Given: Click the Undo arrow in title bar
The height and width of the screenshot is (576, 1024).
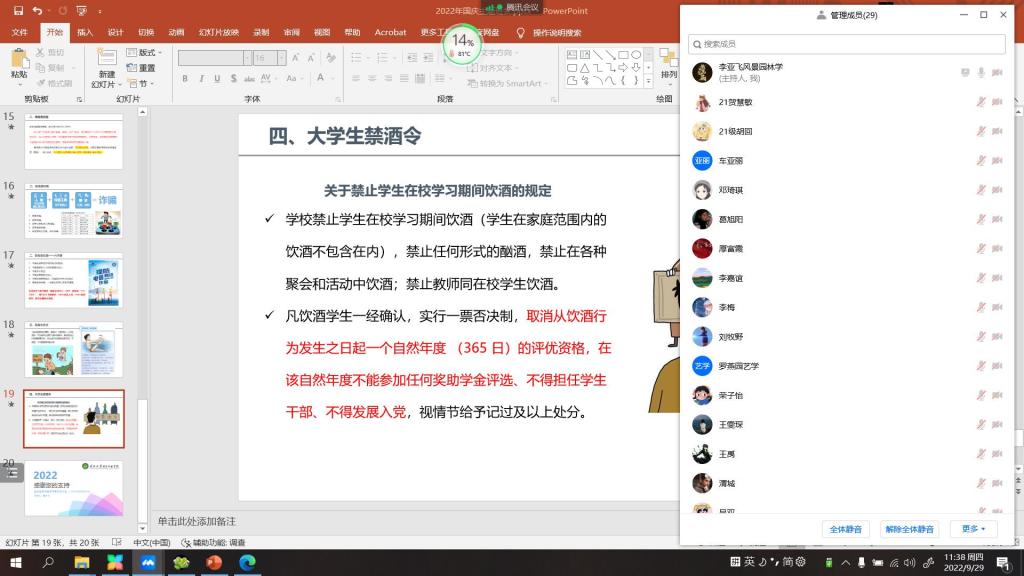Looking at the screenshot, I should (x=37, y=11).
